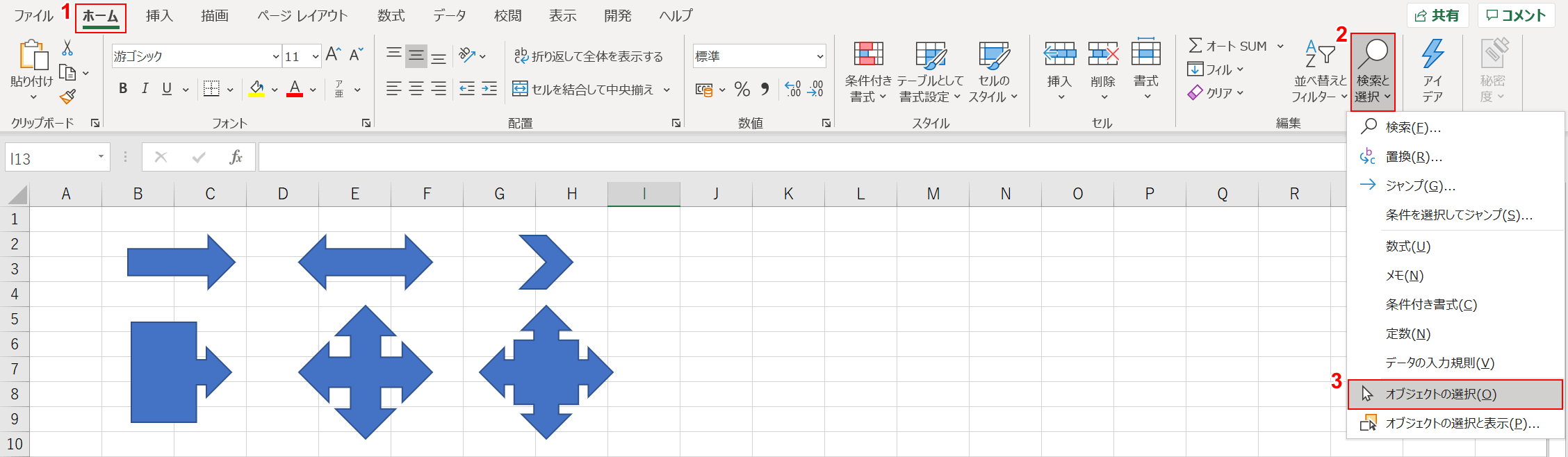Click the phonetic guide (ruby) icon

(339, 89)
